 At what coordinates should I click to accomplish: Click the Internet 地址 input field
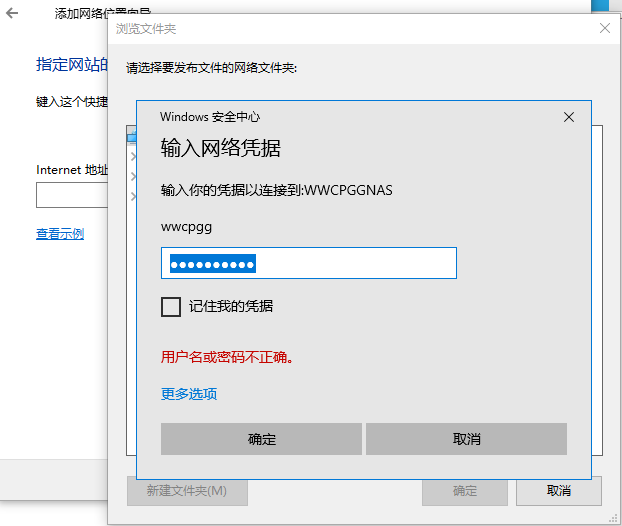click(72, 195)
